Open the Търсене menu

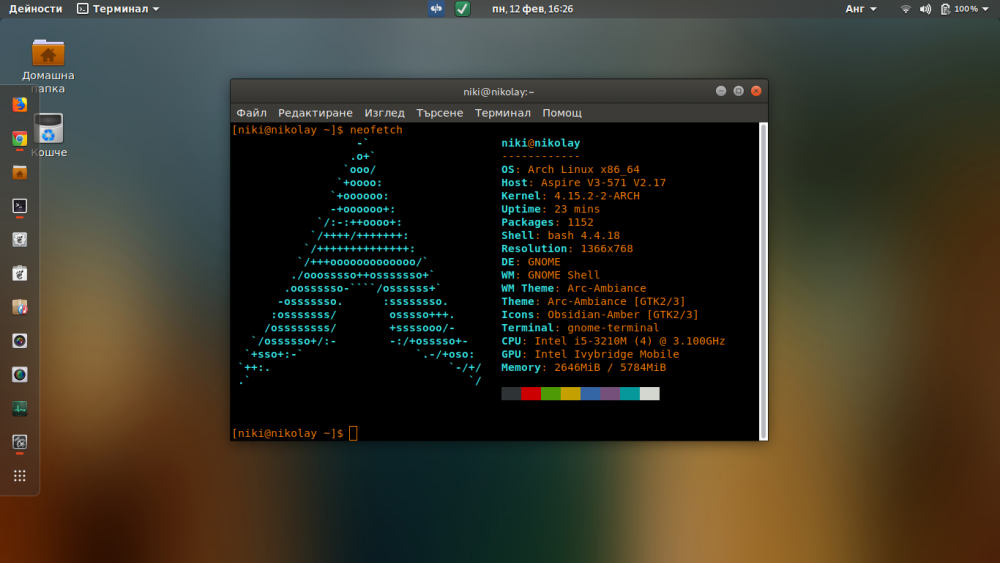(x=439, y=113)
